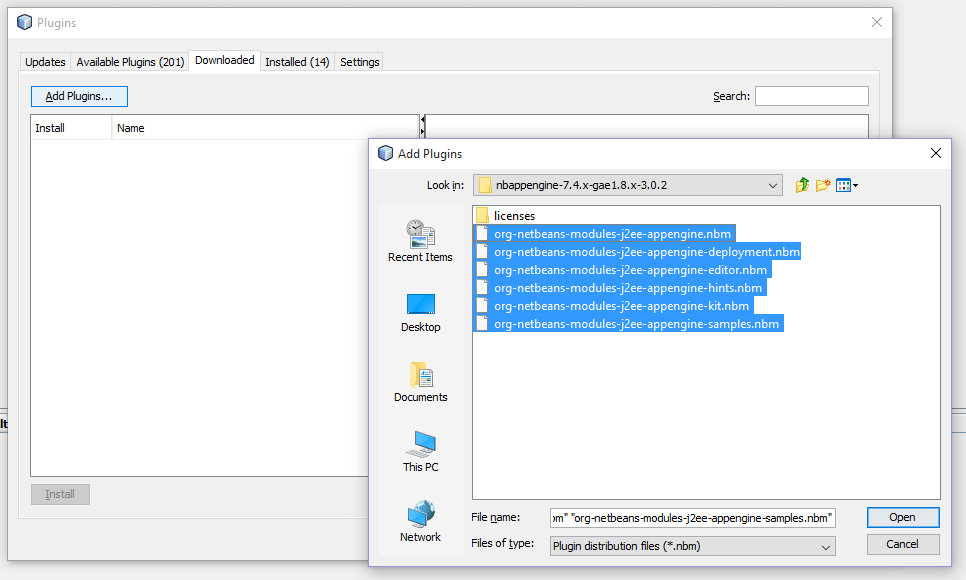
Task: Switch to Available Plugins tab
Action: [130, 62]
